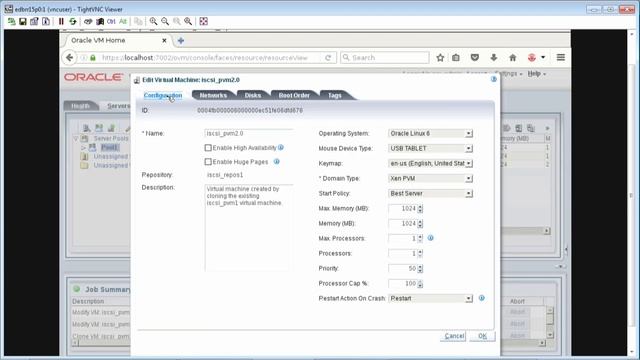The width and height of the screenshot is (640, 360).
Task: Show info for Huge Pages
Action: [277, 162]
